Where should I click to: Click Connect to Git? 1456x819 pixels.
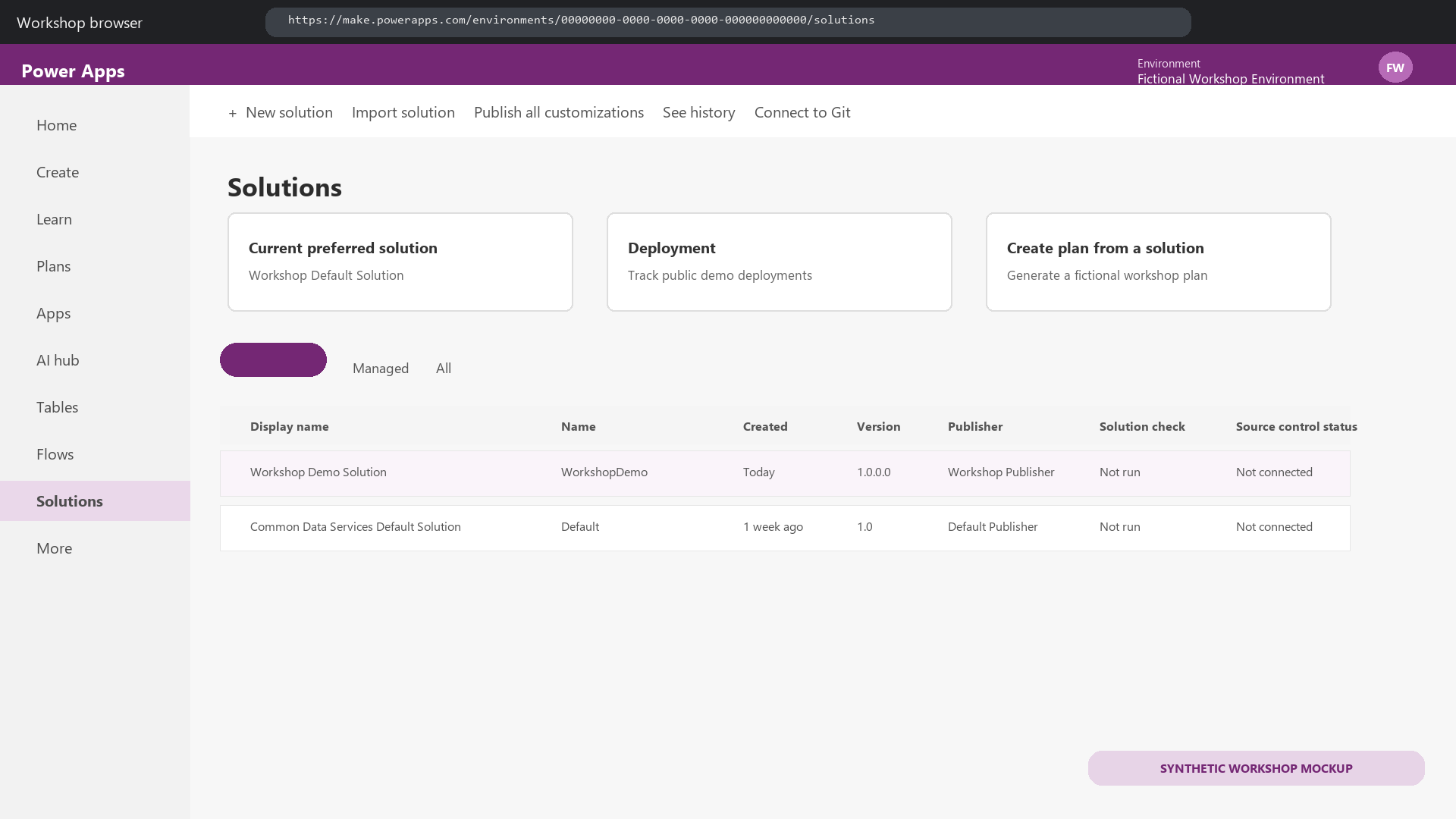802,112
